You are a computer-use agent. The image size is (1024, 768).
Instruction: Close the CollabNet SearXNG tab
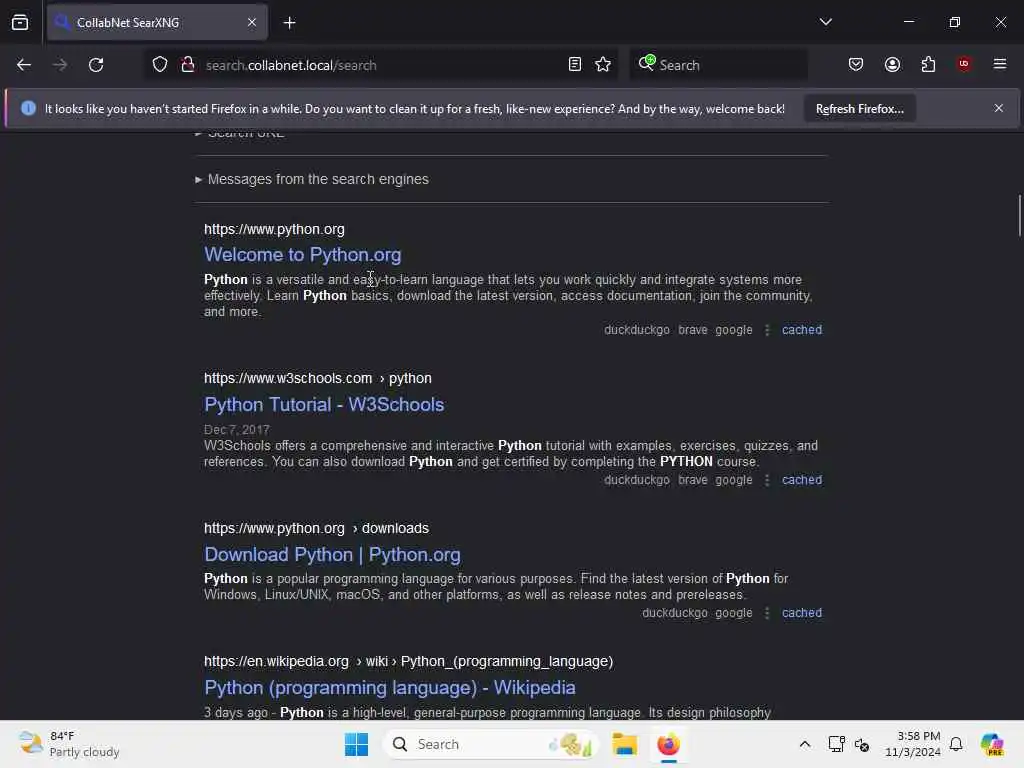pos(251,22)
